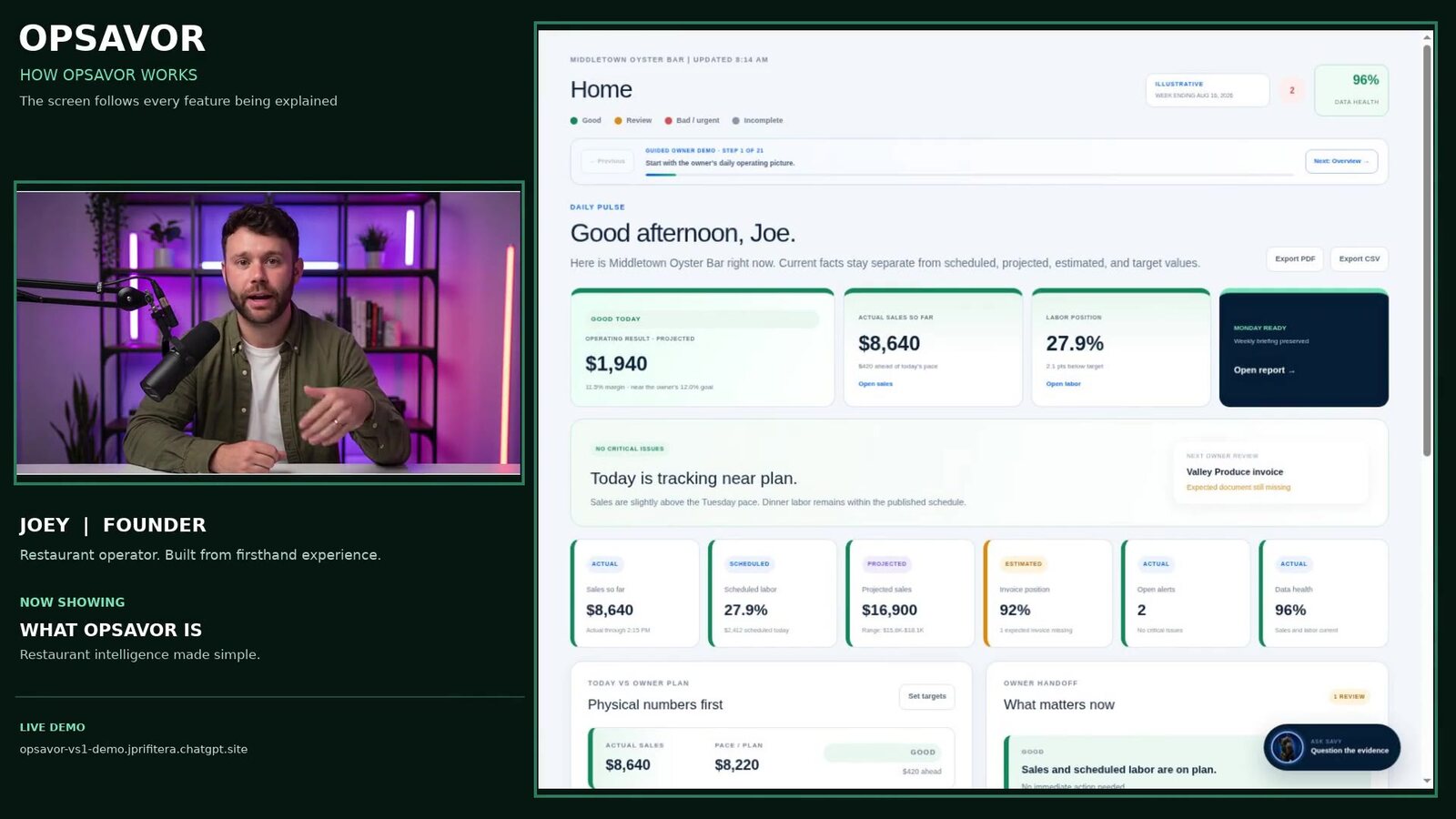Select the Invoice position 92% tile
Screen dimensions: 1456x819
(1048, 593)
